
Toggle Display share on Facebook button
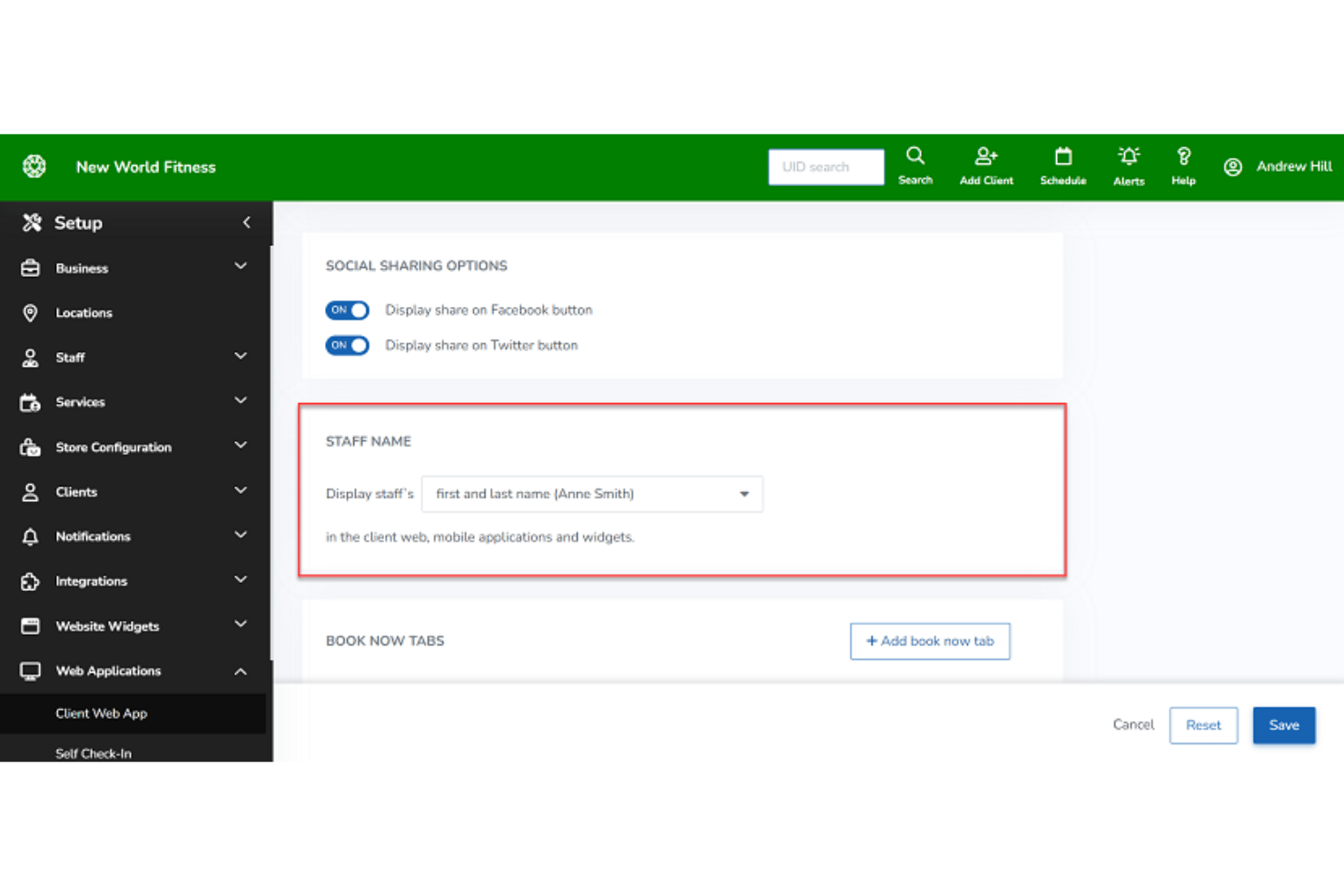pos(347,310)
